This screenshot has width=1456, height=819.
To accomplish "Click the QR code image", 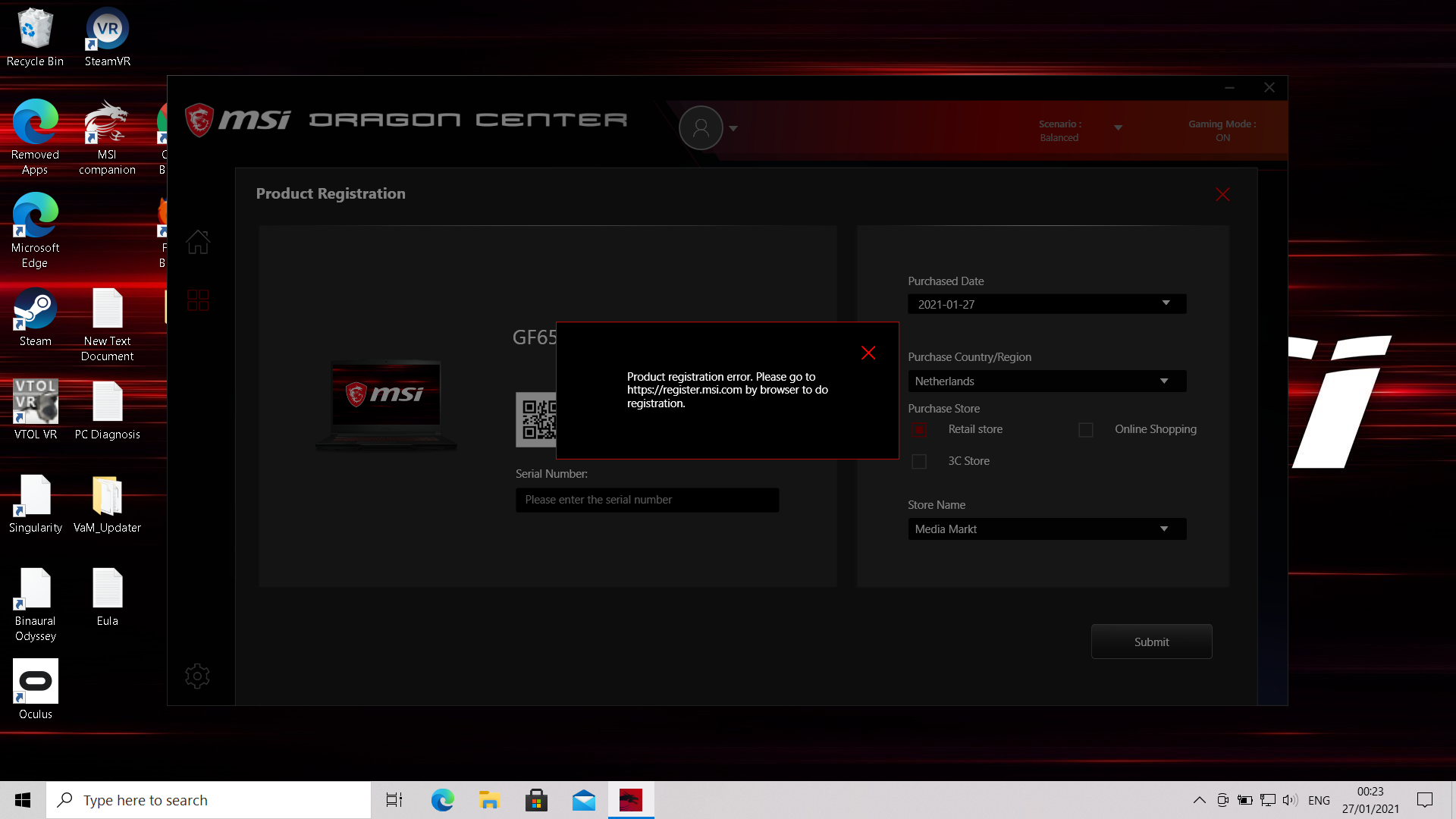I will point(536,420).
